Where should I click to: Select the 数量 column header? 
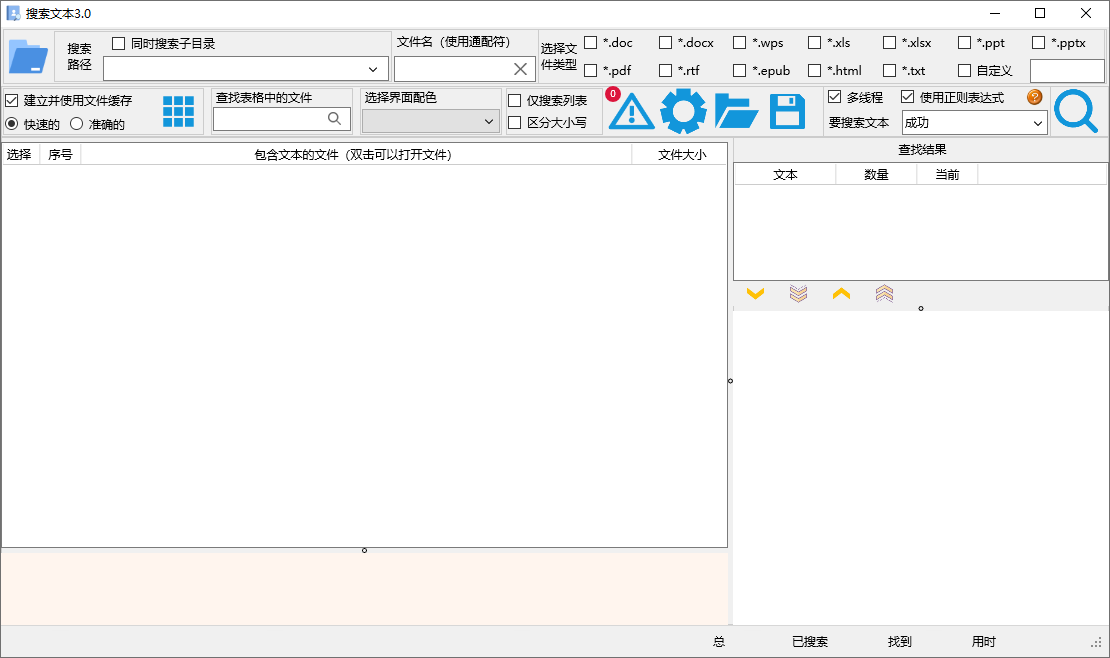(x=875, y=173)
